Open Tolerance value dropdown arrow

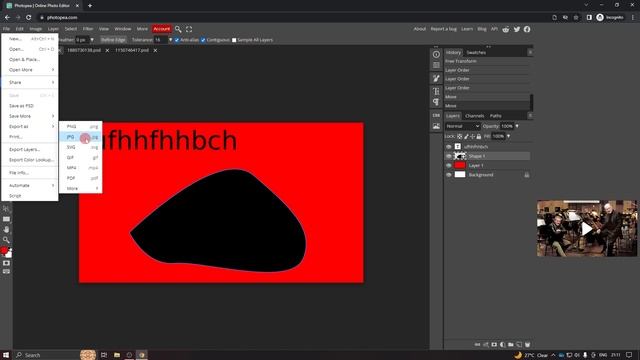click(170, 40)
